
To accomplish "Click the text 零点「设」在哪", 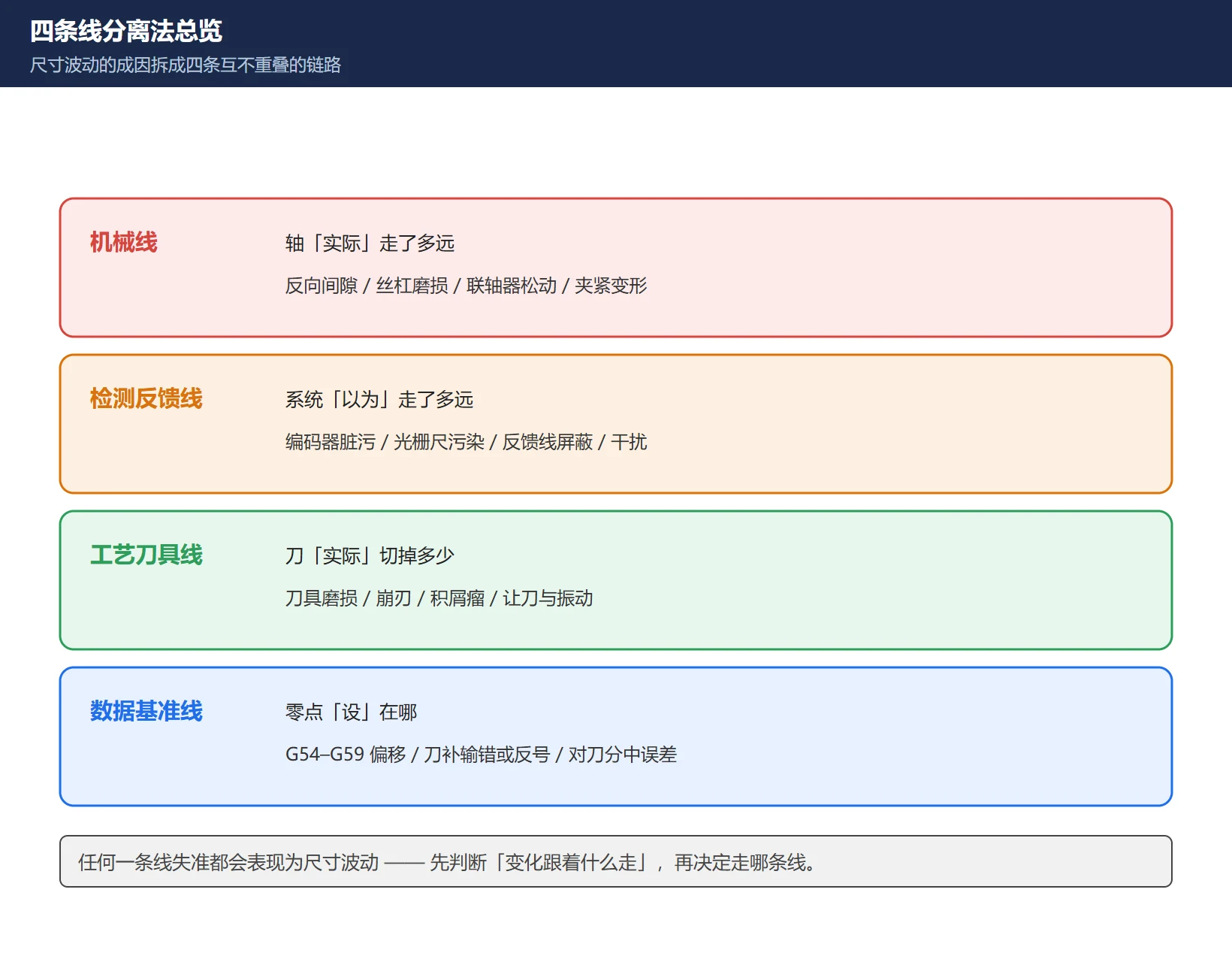I will tap(351, 712).
